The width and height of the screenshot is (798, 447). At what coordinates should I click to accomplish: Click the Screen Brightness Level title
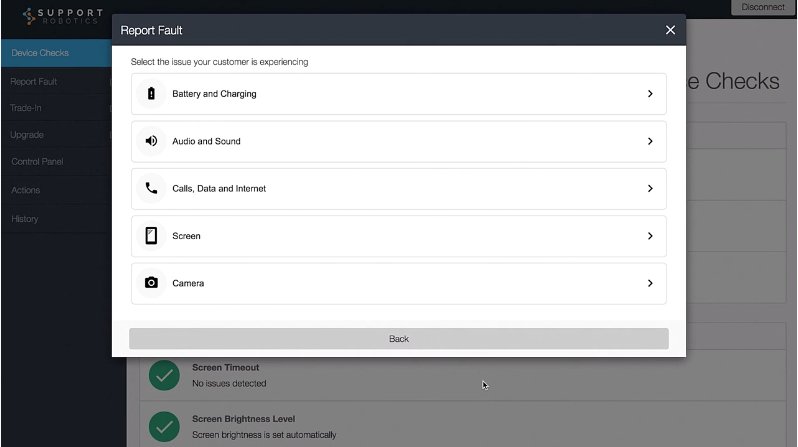243,418
